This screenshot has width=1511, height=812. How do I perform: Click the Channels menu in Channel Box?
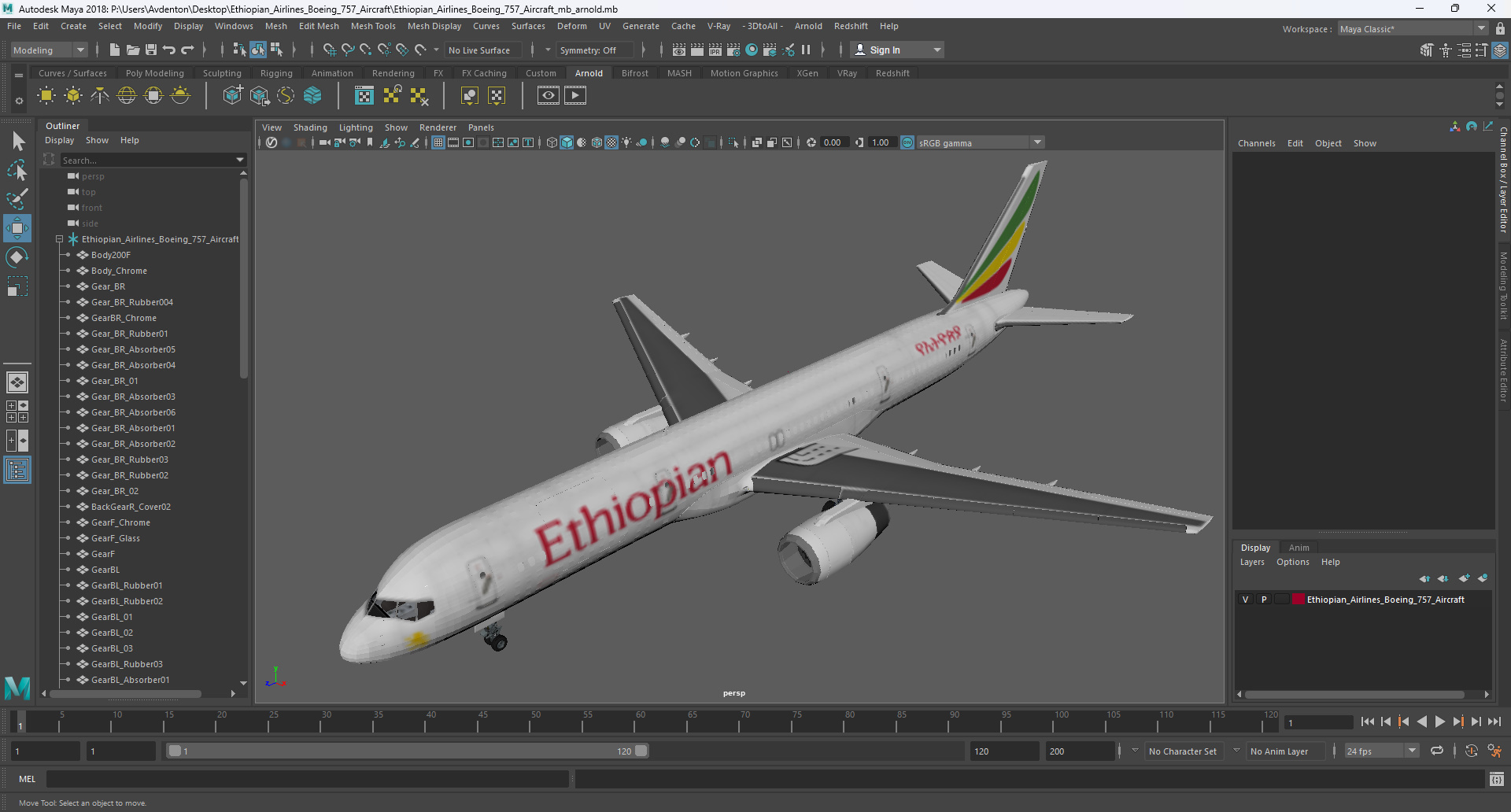click(1256, 143)
